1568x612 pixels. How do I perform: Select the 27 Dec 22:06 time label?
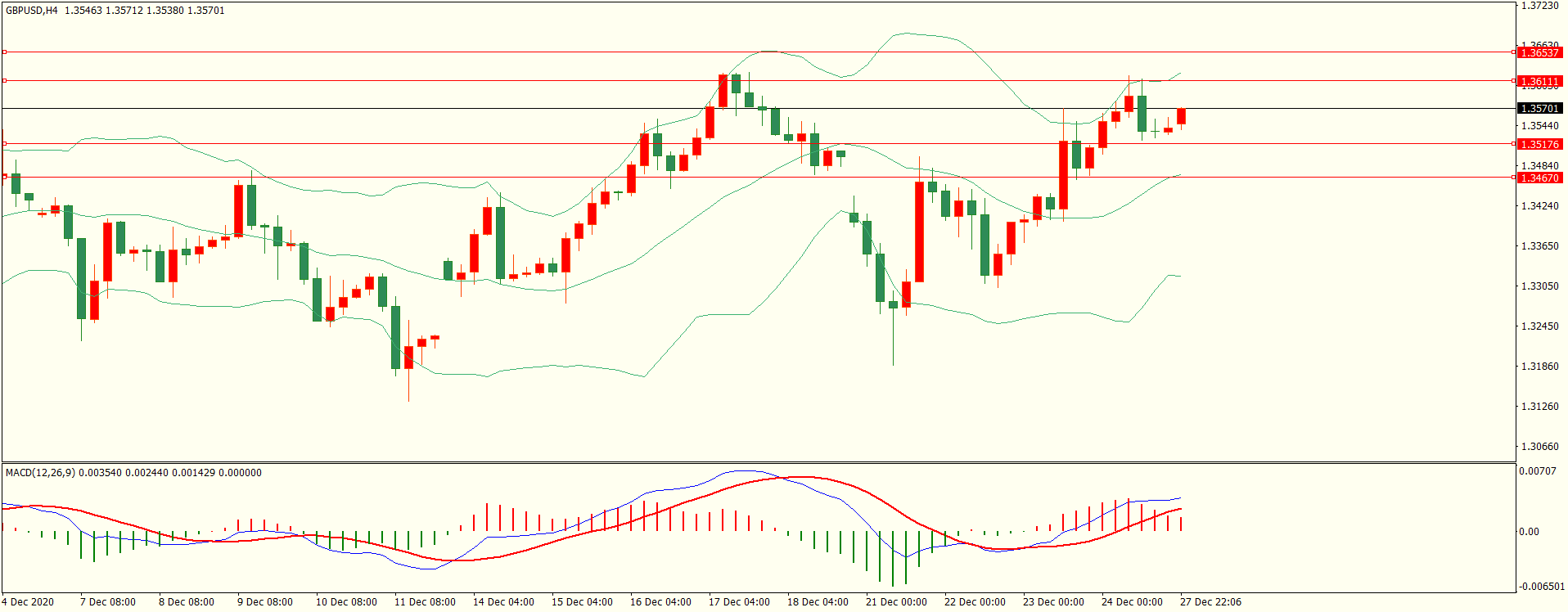click(x=1210, y=602)
